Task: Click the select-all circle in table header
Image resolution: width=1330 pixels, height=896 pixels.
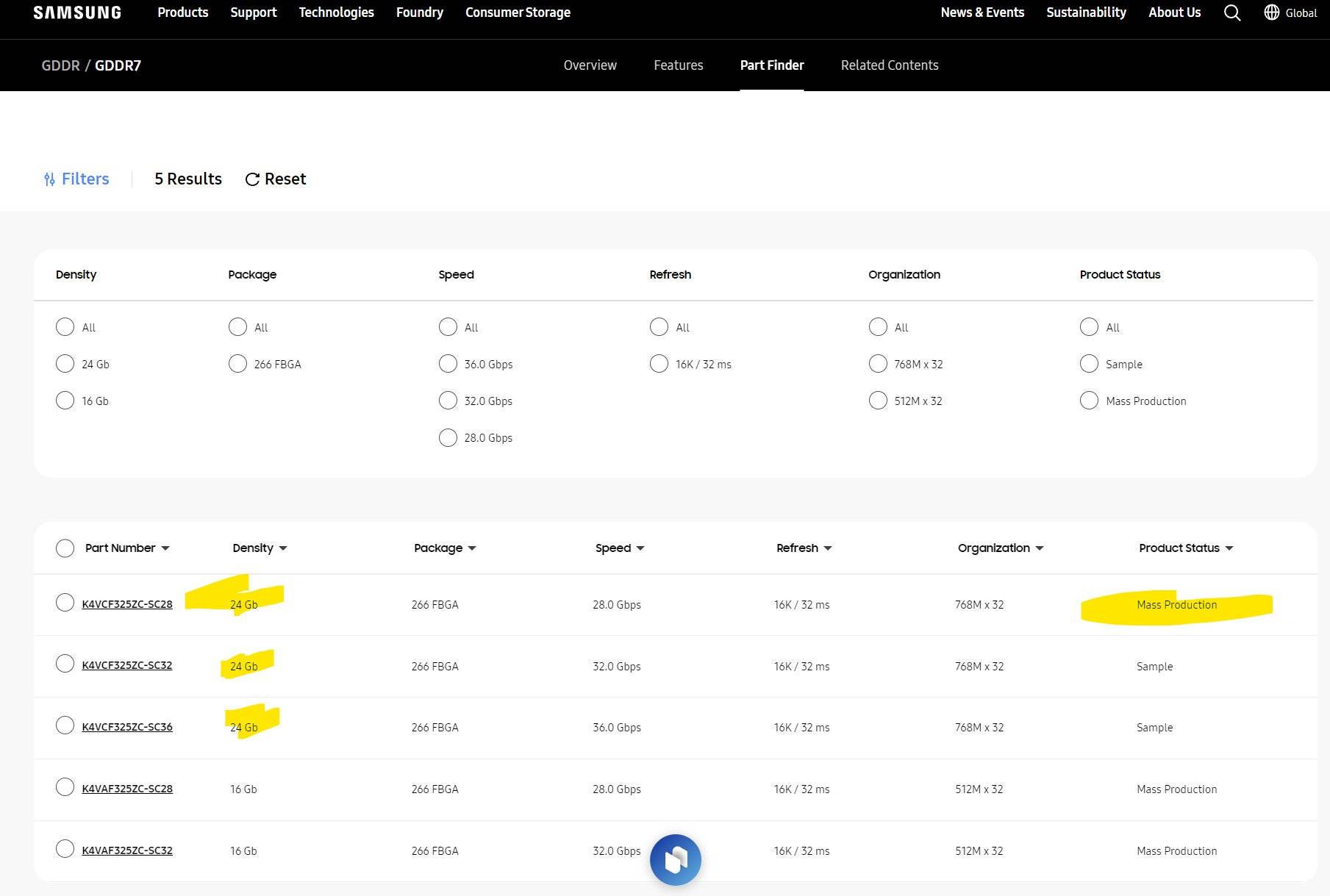Action: (65, 548)
